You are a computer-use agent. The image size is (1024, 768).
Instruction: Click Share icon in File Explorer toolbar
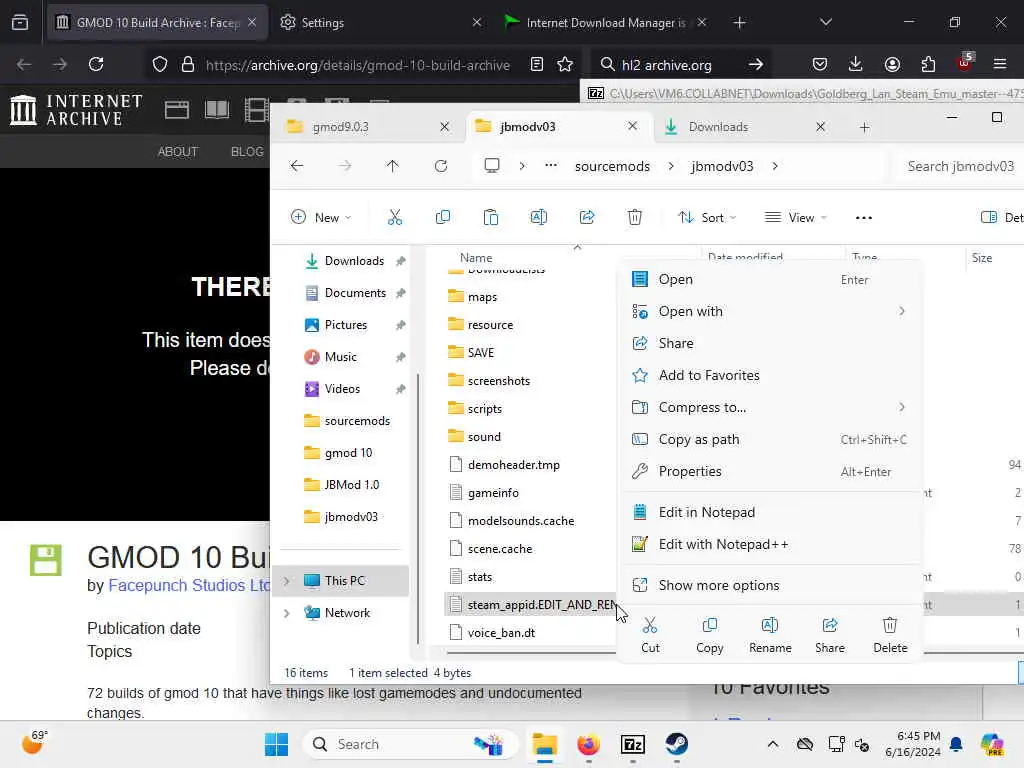(x=587, y=217)
